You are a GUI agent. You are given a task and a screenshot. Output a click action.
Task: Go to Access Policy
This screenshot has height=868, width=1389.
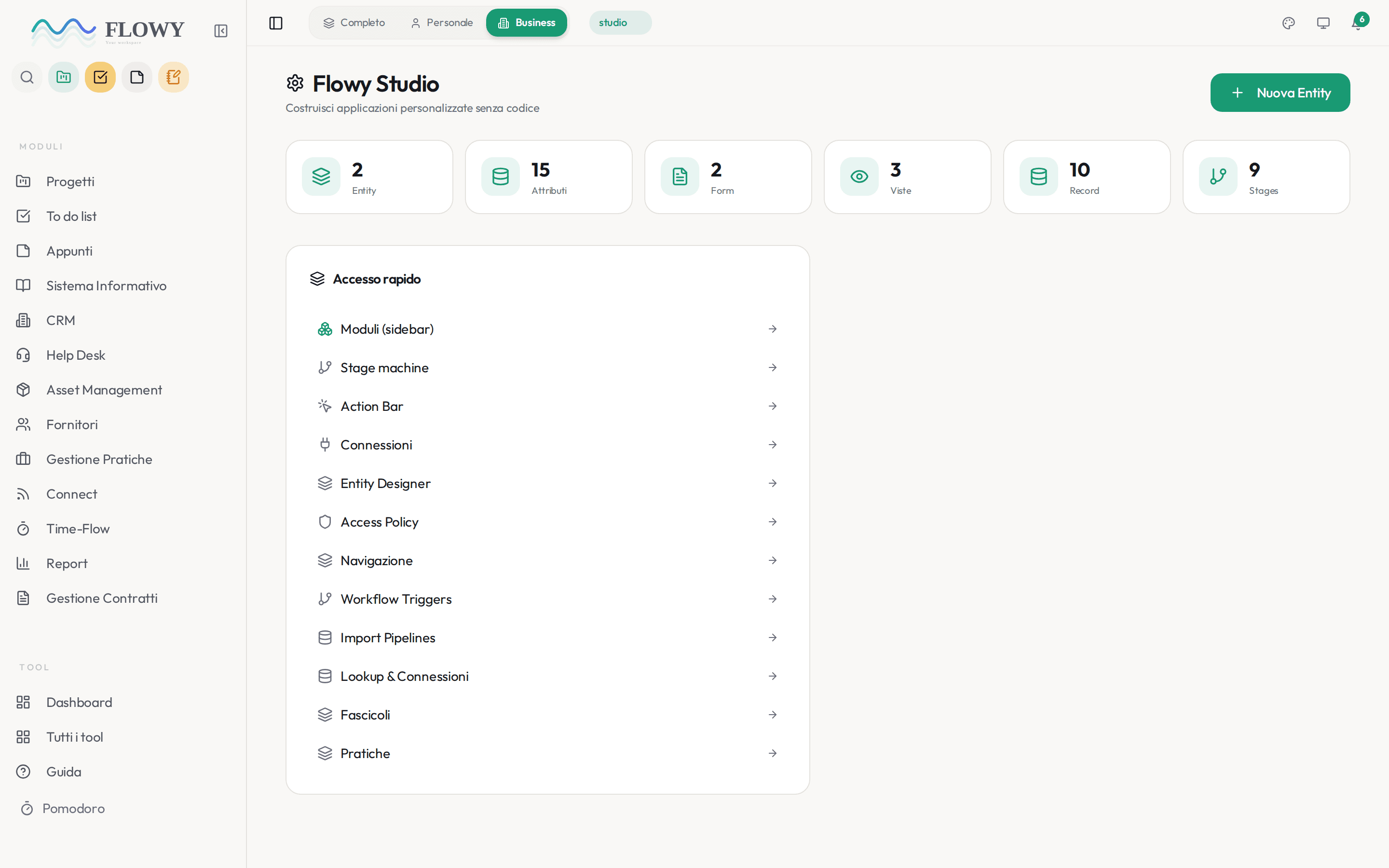point(547,522)
